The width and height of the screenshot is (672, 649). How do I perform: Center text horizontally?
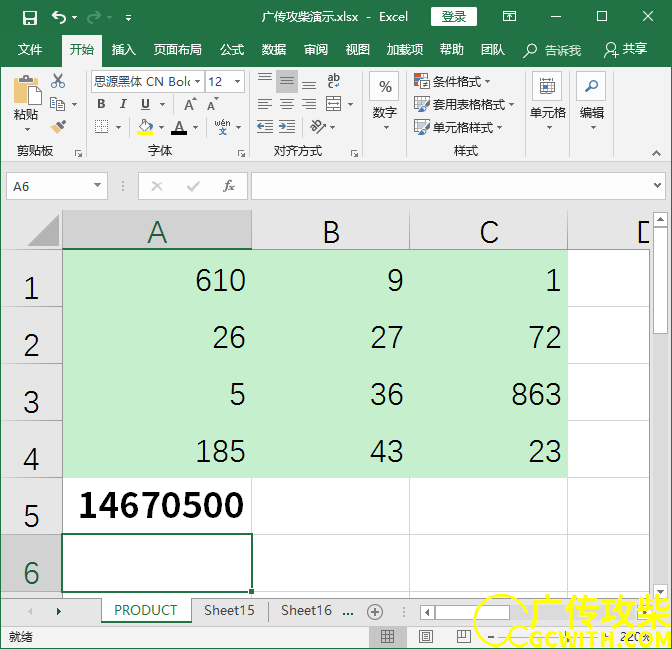287,104
